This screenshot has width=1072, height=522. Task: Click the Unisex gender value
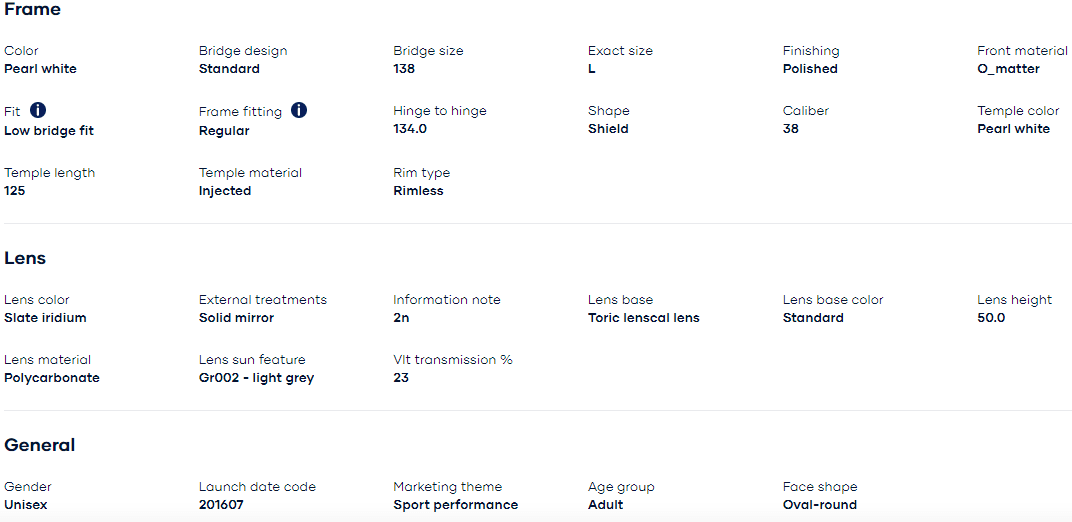(26, 505)
